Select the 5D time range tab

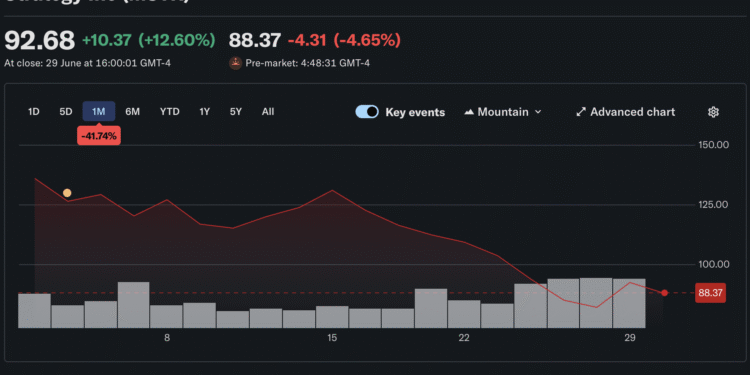point(66,111)
